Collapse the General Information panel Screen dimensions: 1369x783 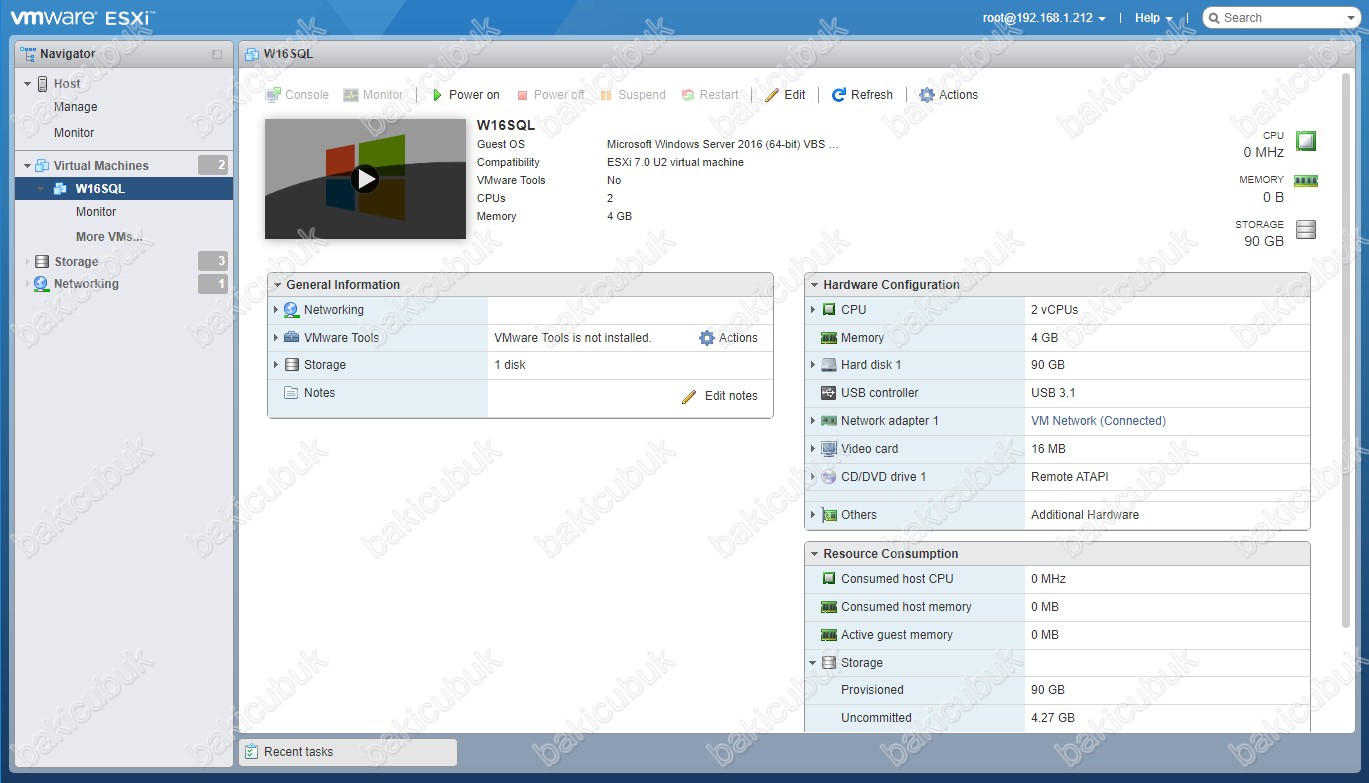(278, 285)
